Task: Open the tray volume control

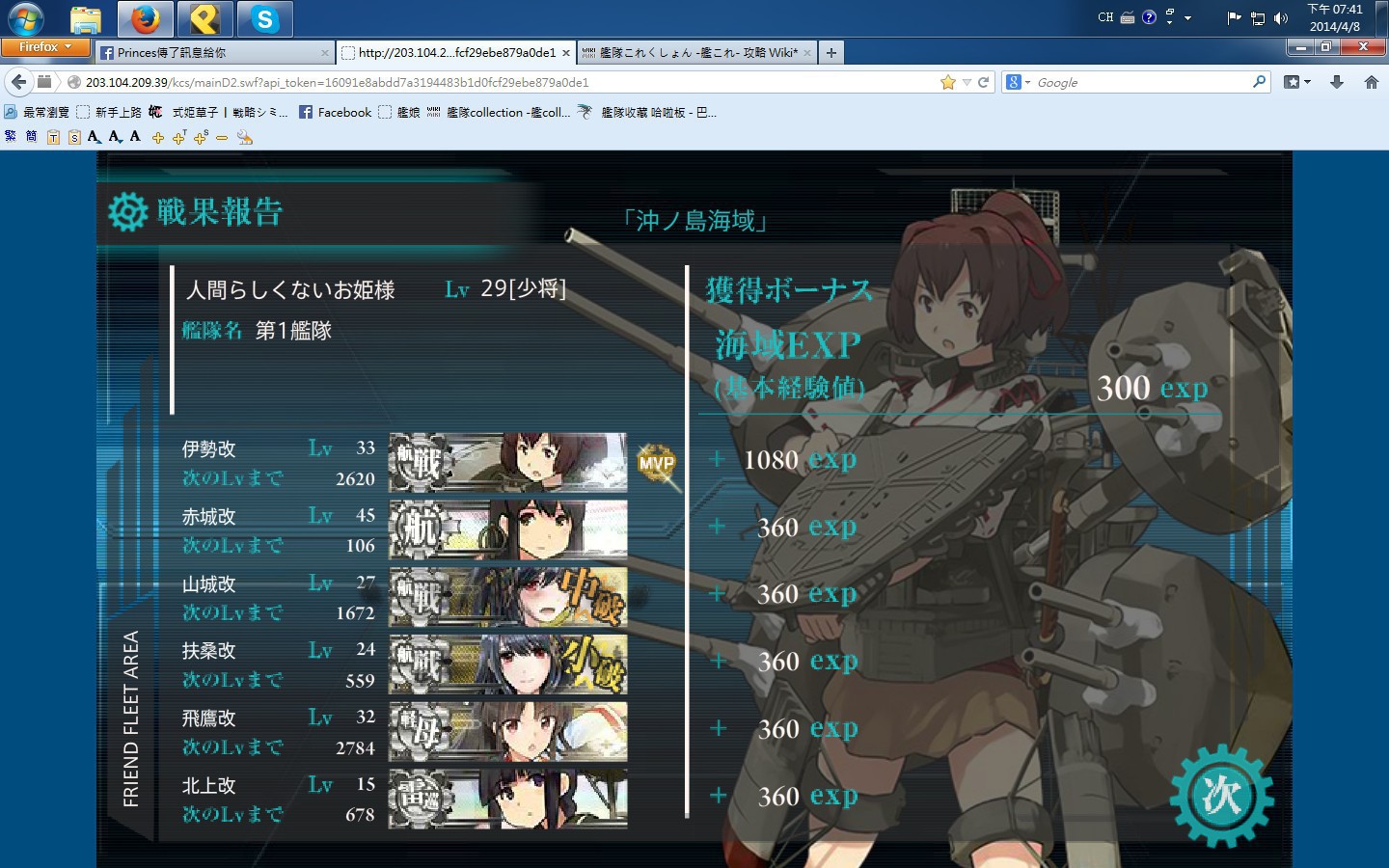Action: [x=1281, y=18]
